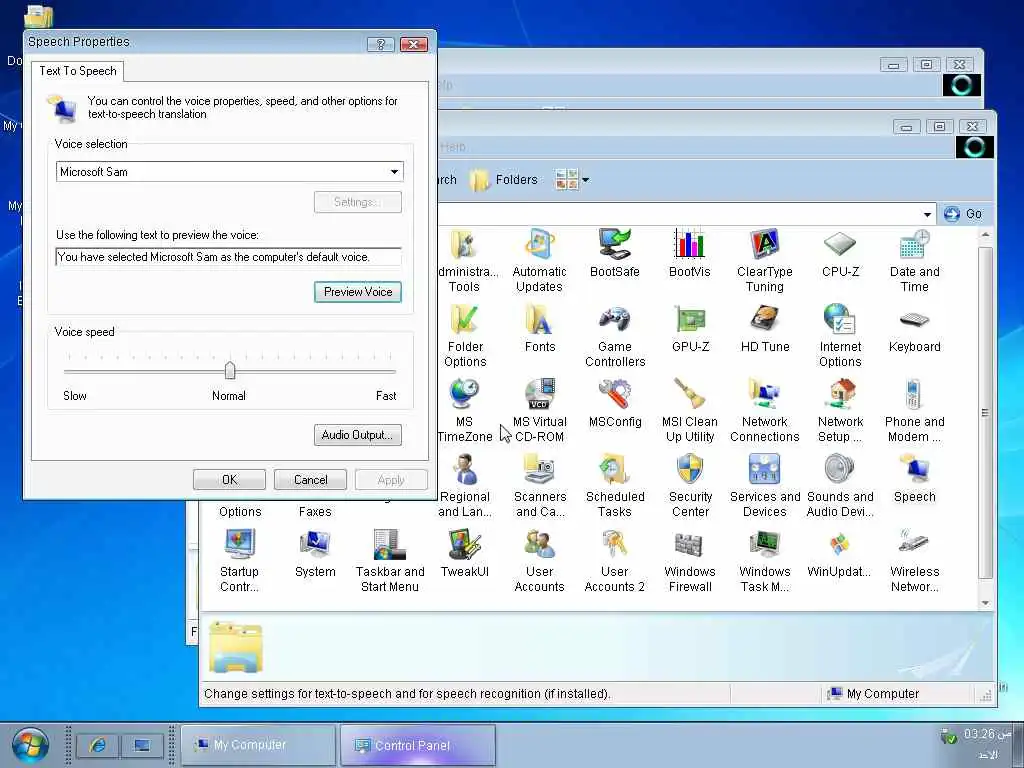The height and width of the screenshot is (768, 1024).
Task: Open MS TimeZone icon
Action: [x=464, y=411]
